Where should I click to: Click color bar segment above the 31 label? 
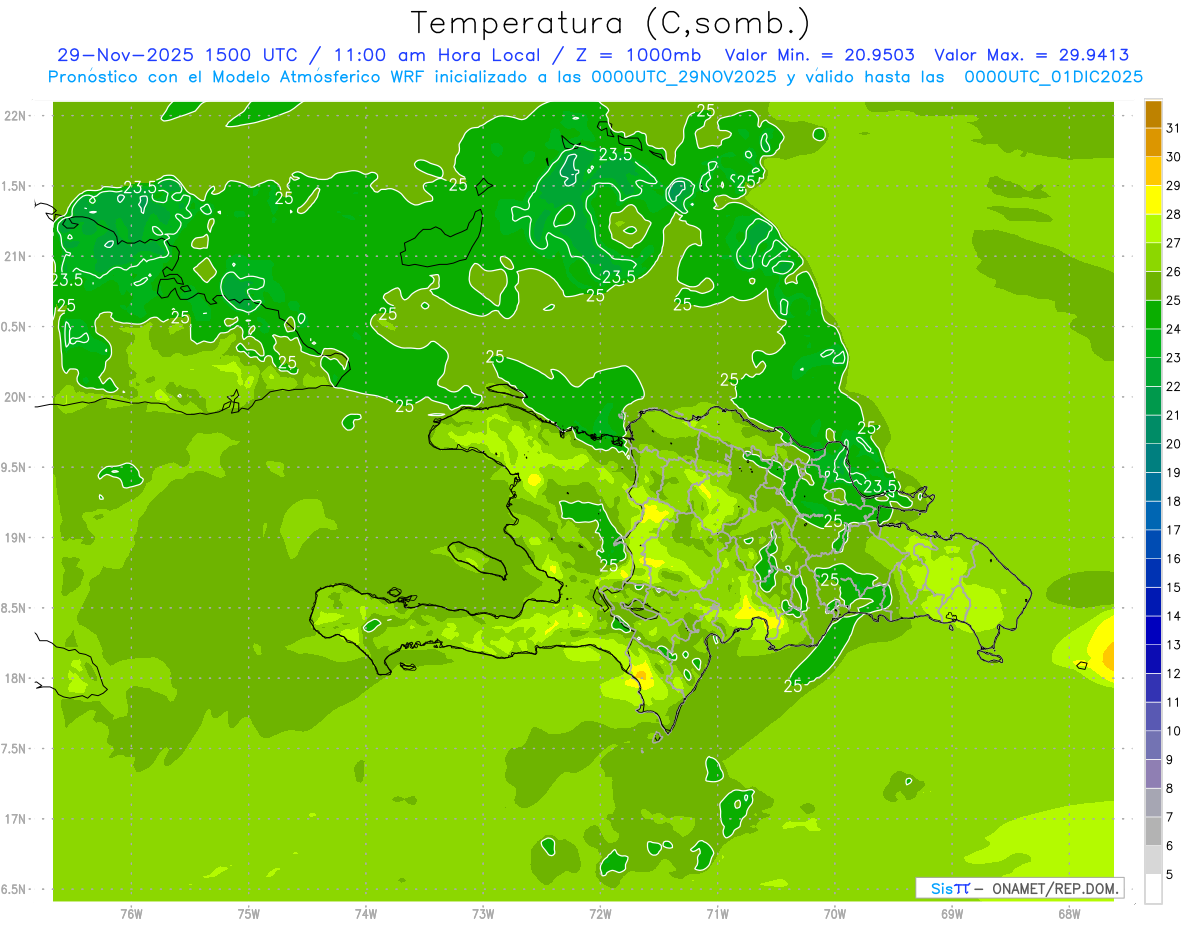pyautogui.click(x=1153, y=114)
